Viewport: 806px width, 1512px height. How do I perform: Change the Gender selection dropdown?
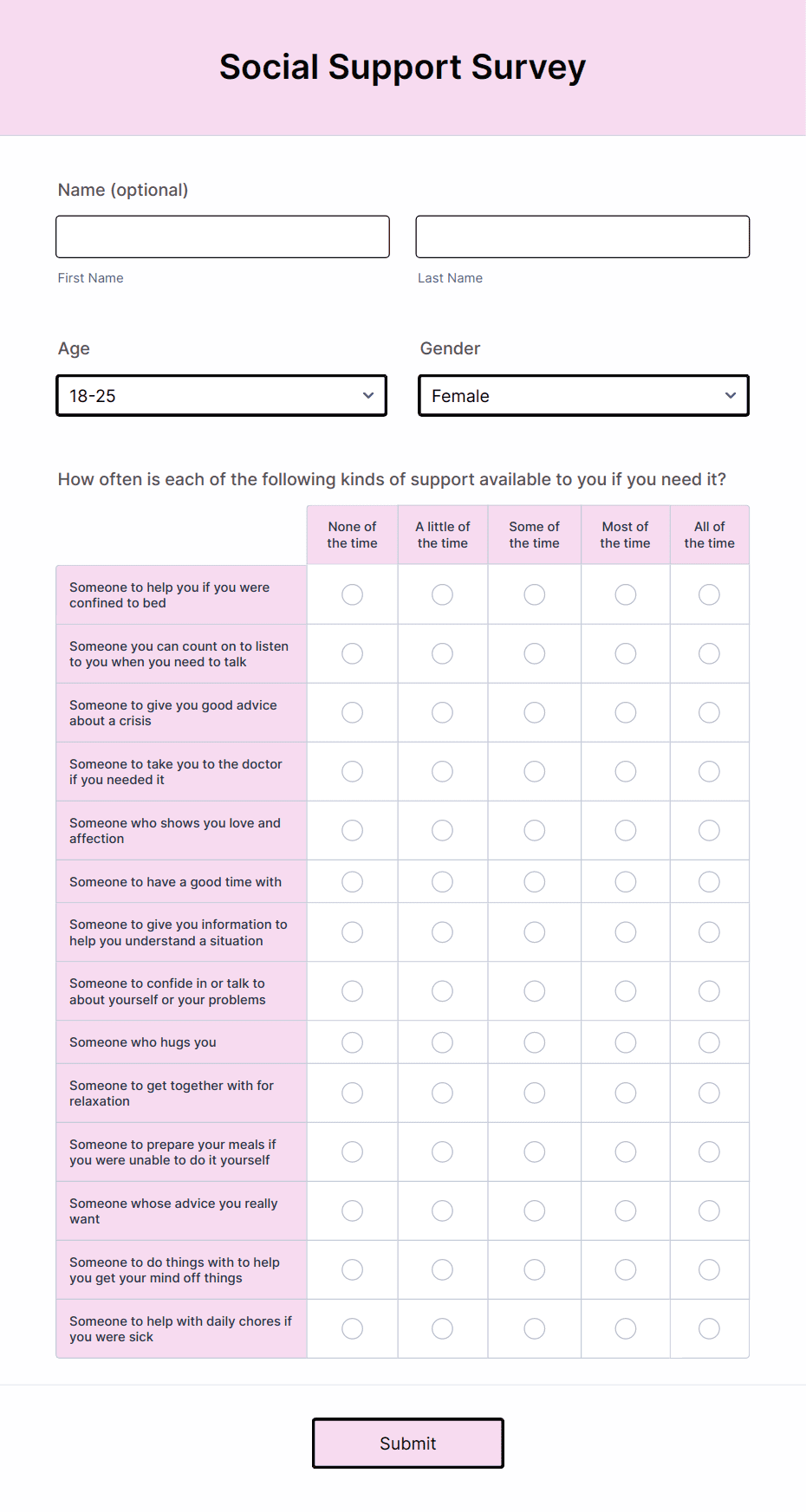coord(582,395)
